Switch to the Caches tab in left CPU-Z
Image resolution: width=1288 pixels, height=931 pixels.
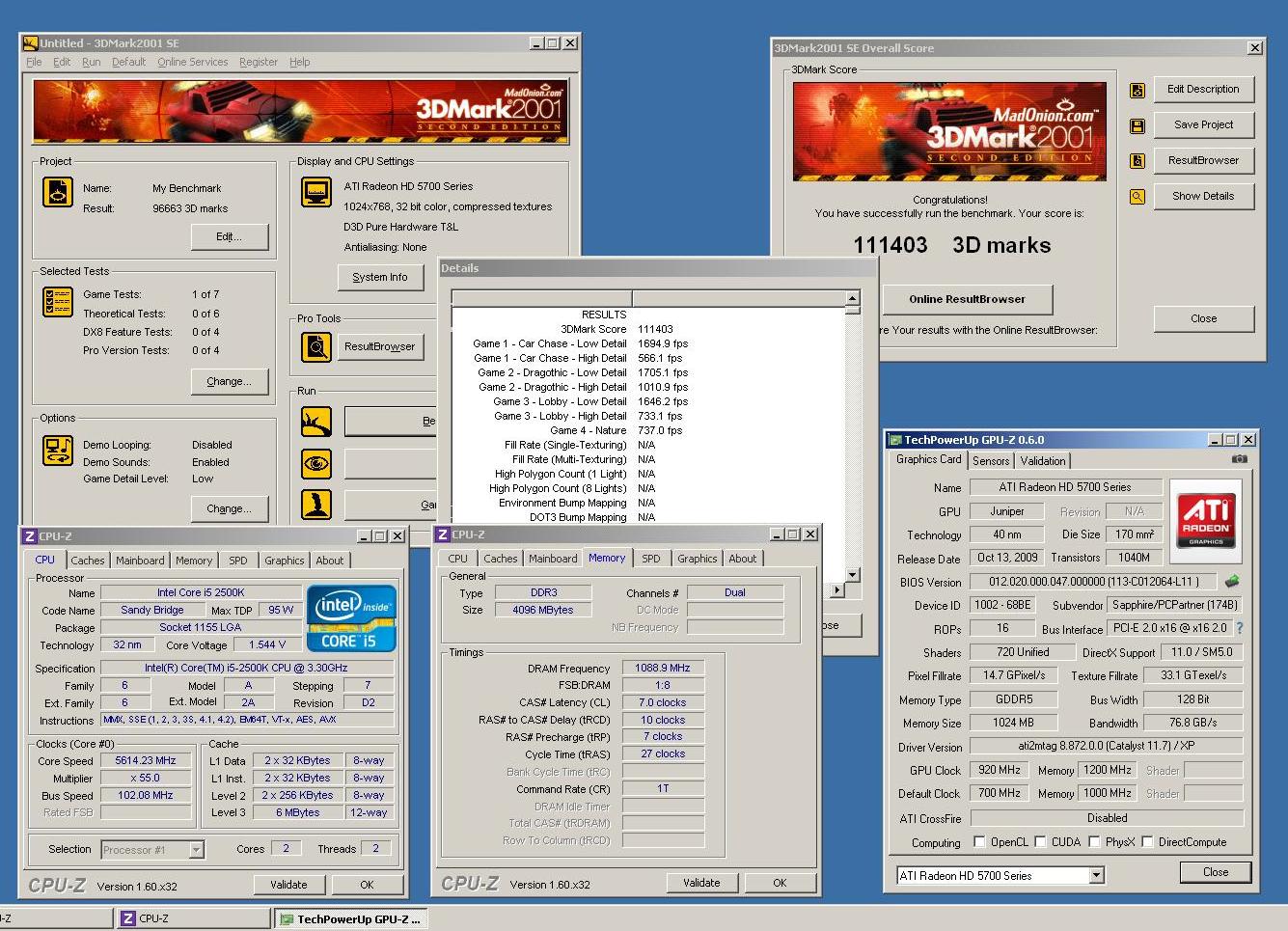[x=87, y=561]
